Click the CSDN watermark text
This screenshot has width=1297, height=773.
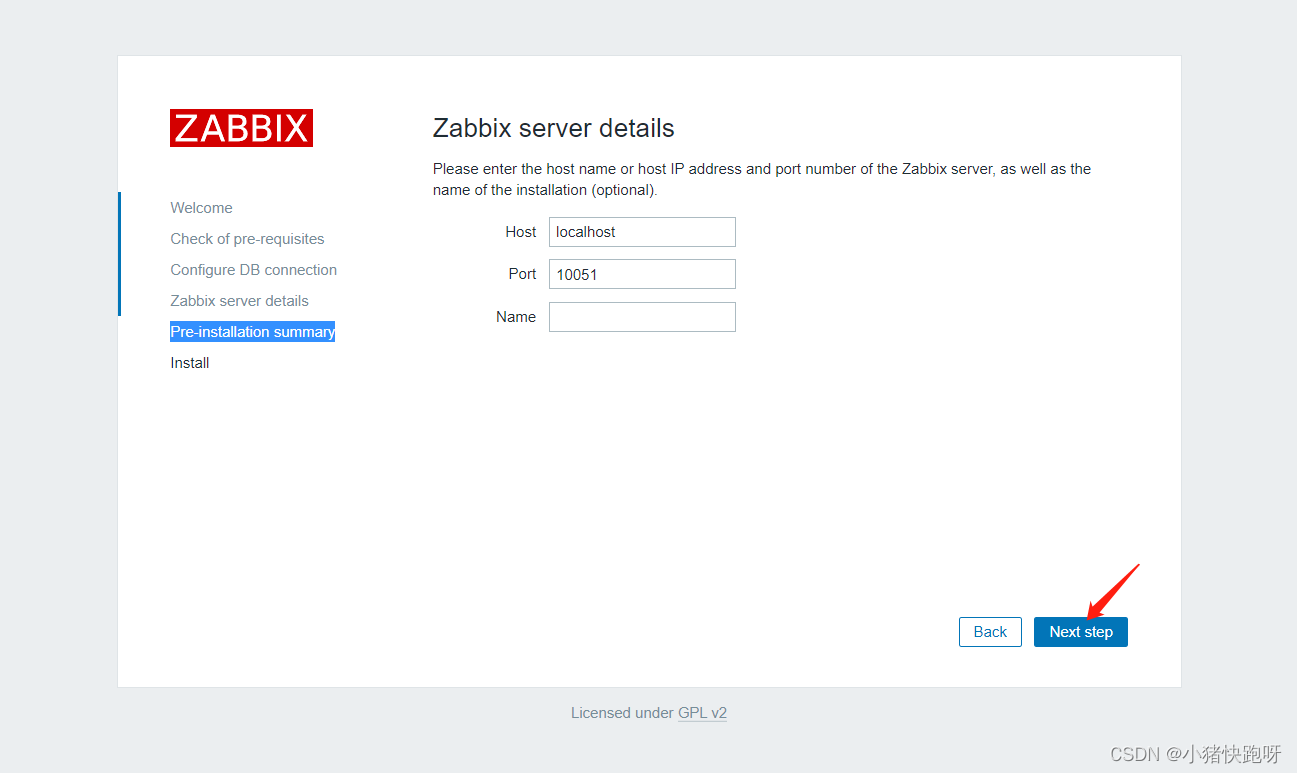click(1195, 753)
